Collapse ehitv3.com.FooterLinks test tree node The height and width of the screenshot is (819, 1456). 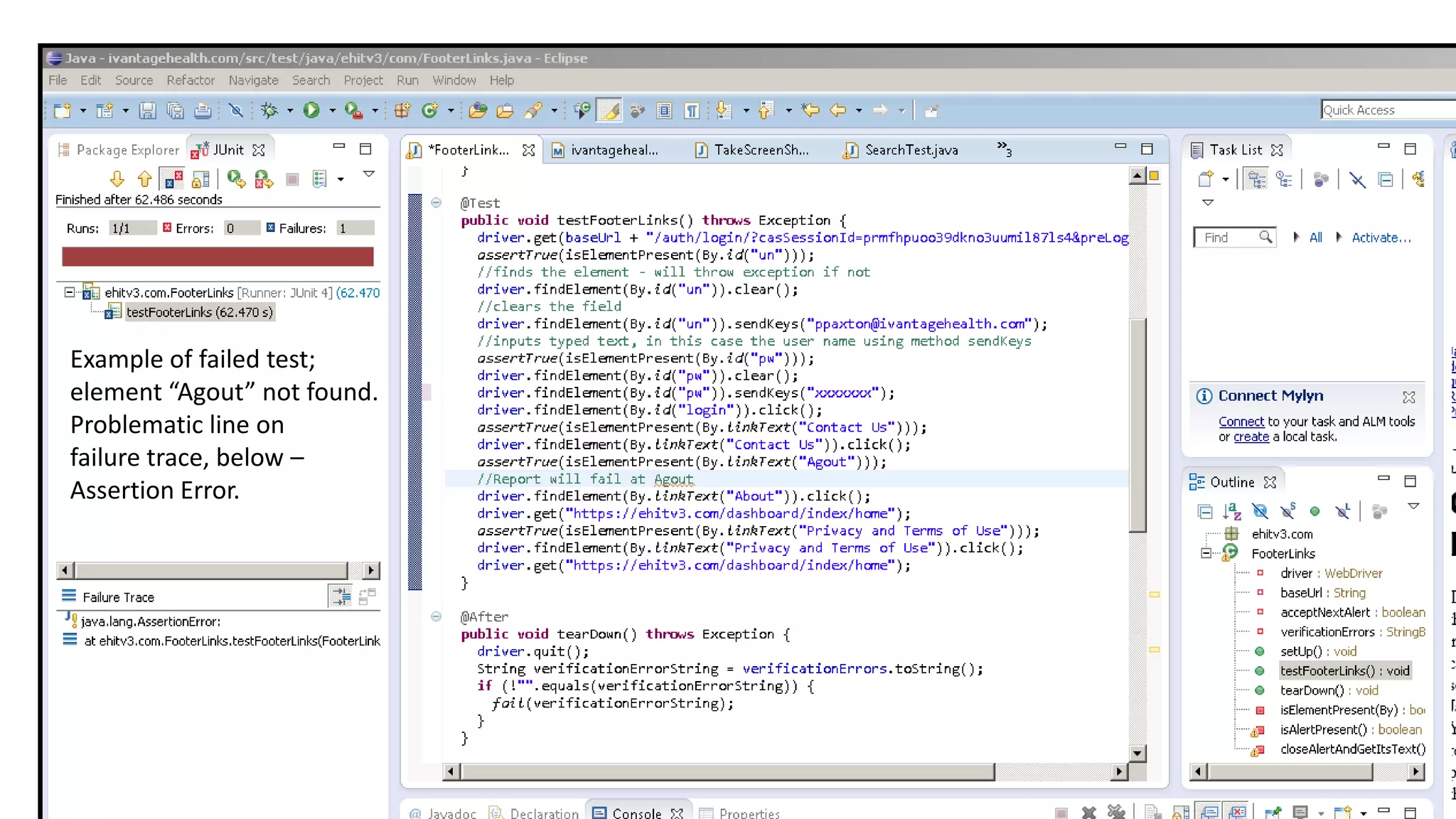click(x=69, y=292)
